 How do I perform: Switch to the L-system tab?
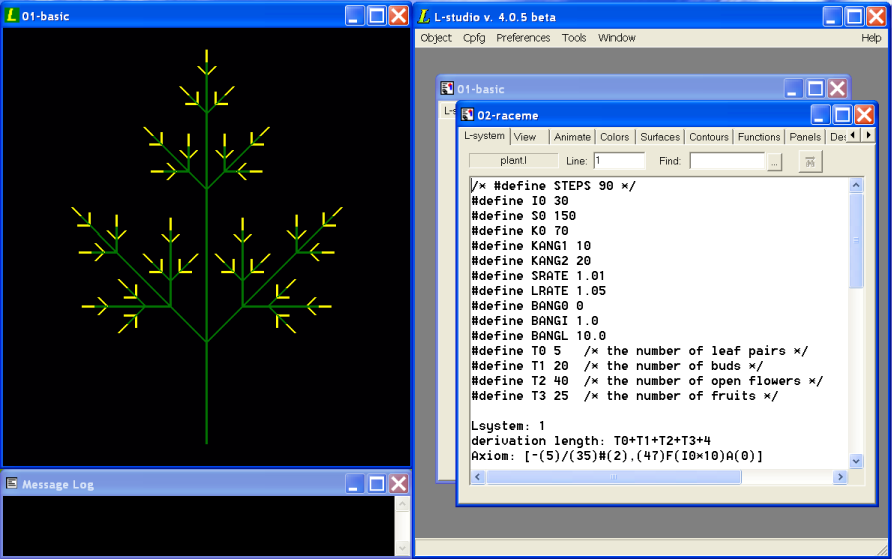484,136
